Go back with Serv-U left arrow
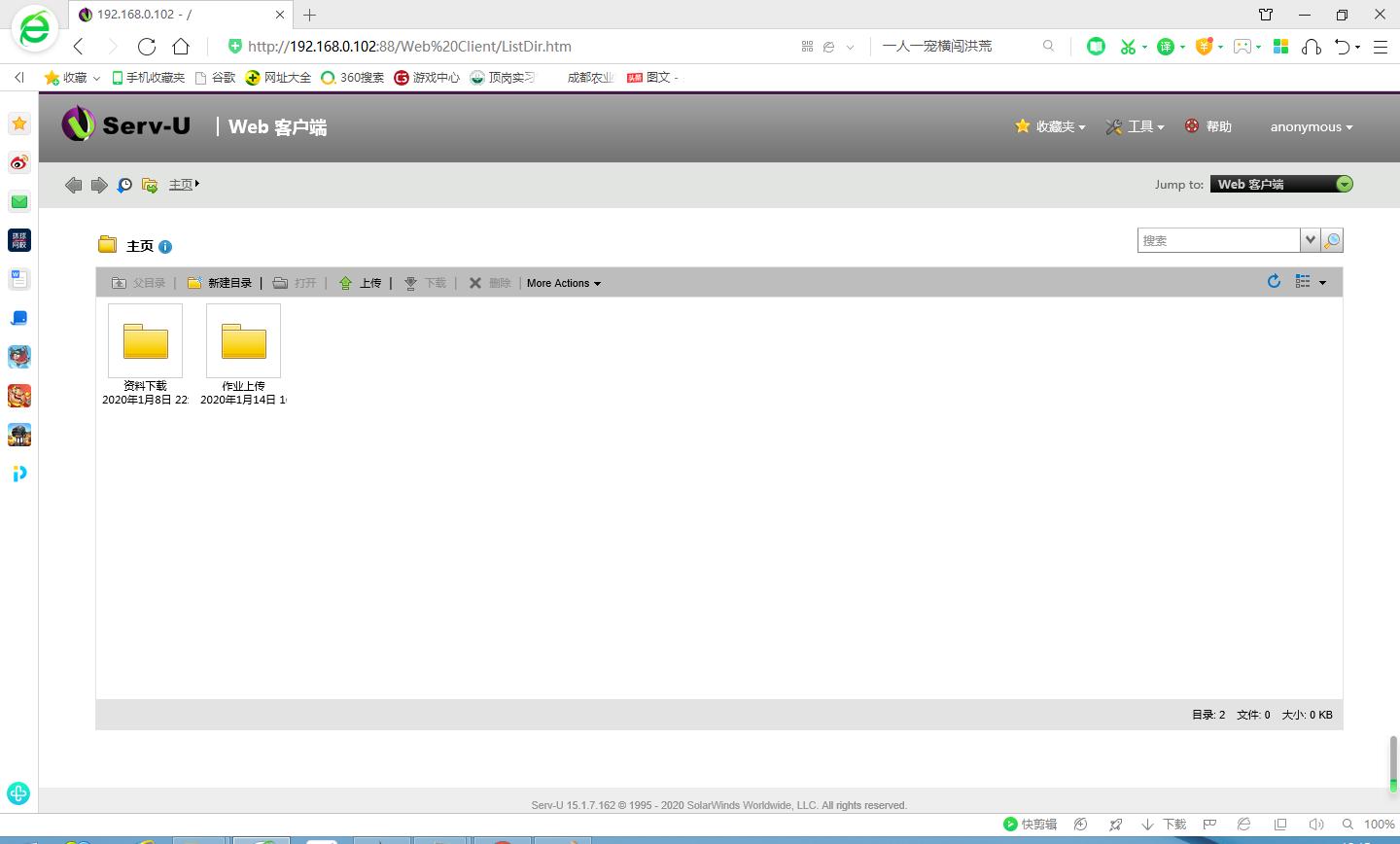The width and height of the screenshot is (1400, 844). coord(74,185)
